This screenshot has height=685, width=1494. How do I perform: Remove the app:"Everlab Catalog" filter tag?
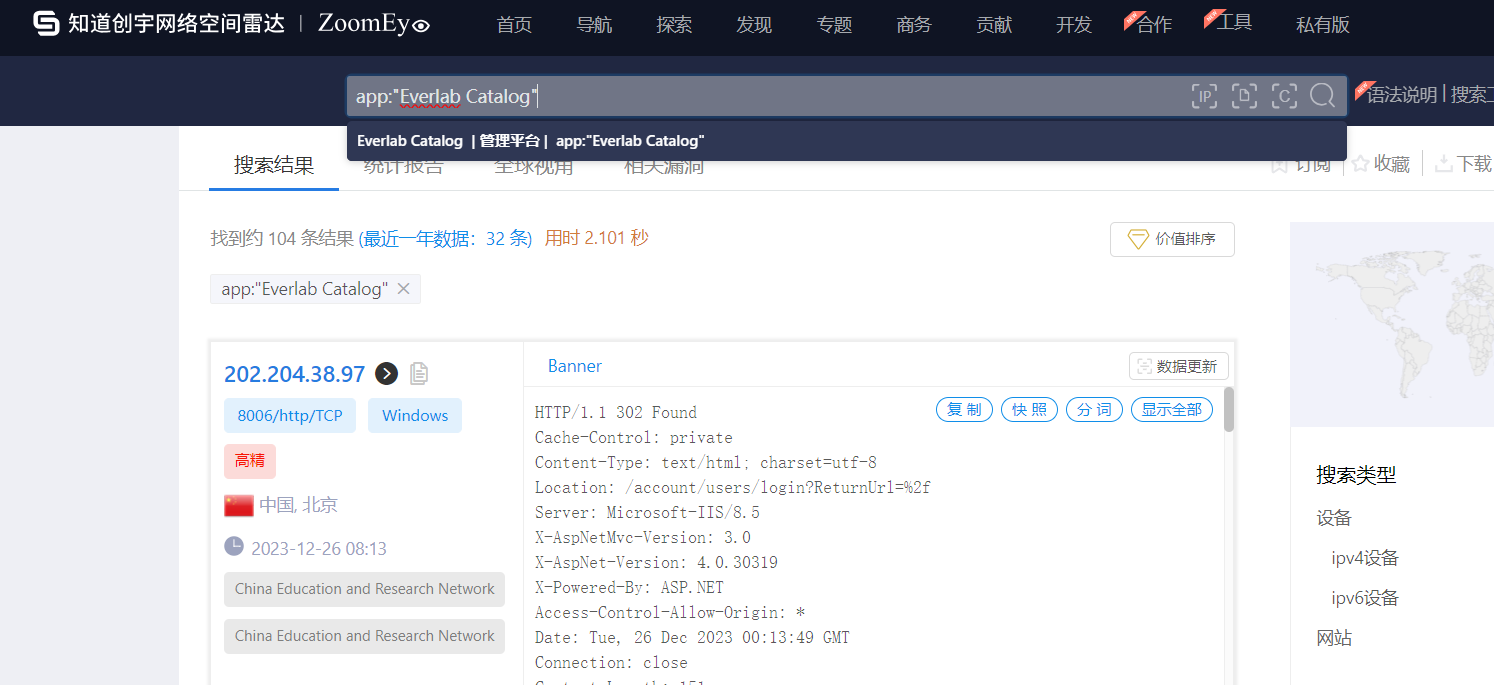coord(404,289)
